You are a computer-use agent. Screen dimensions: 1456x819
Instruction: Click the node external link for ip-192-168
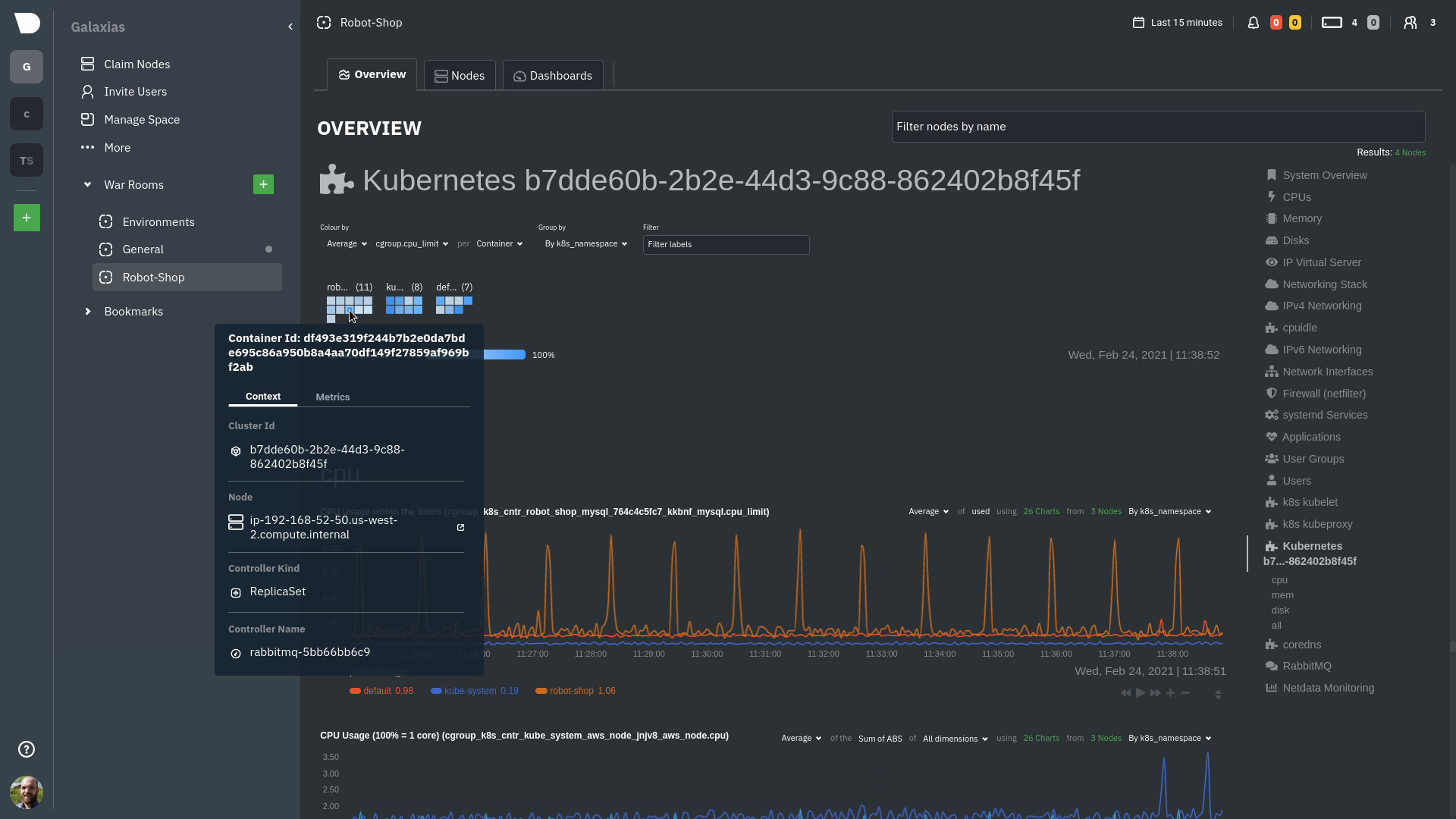point(462,527)
